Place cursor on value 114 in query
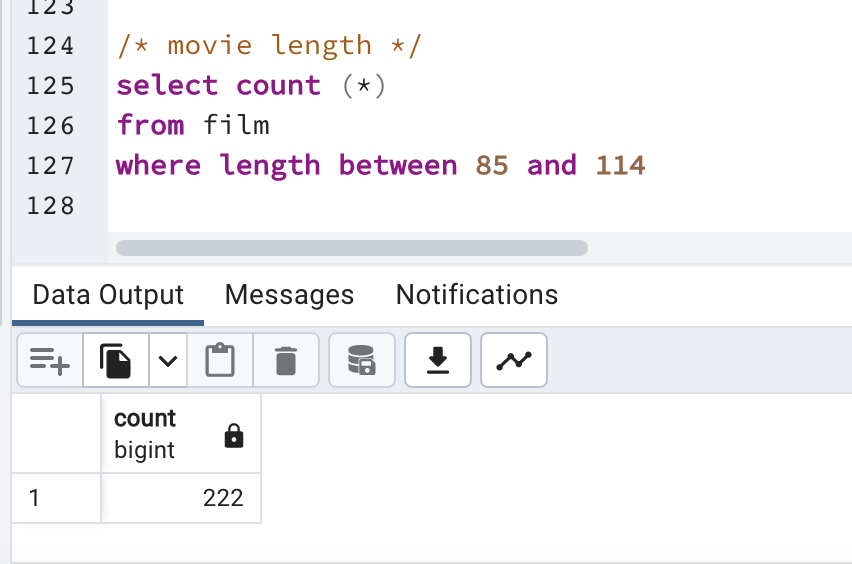This screenshot has width=852, height=564. 620,165
